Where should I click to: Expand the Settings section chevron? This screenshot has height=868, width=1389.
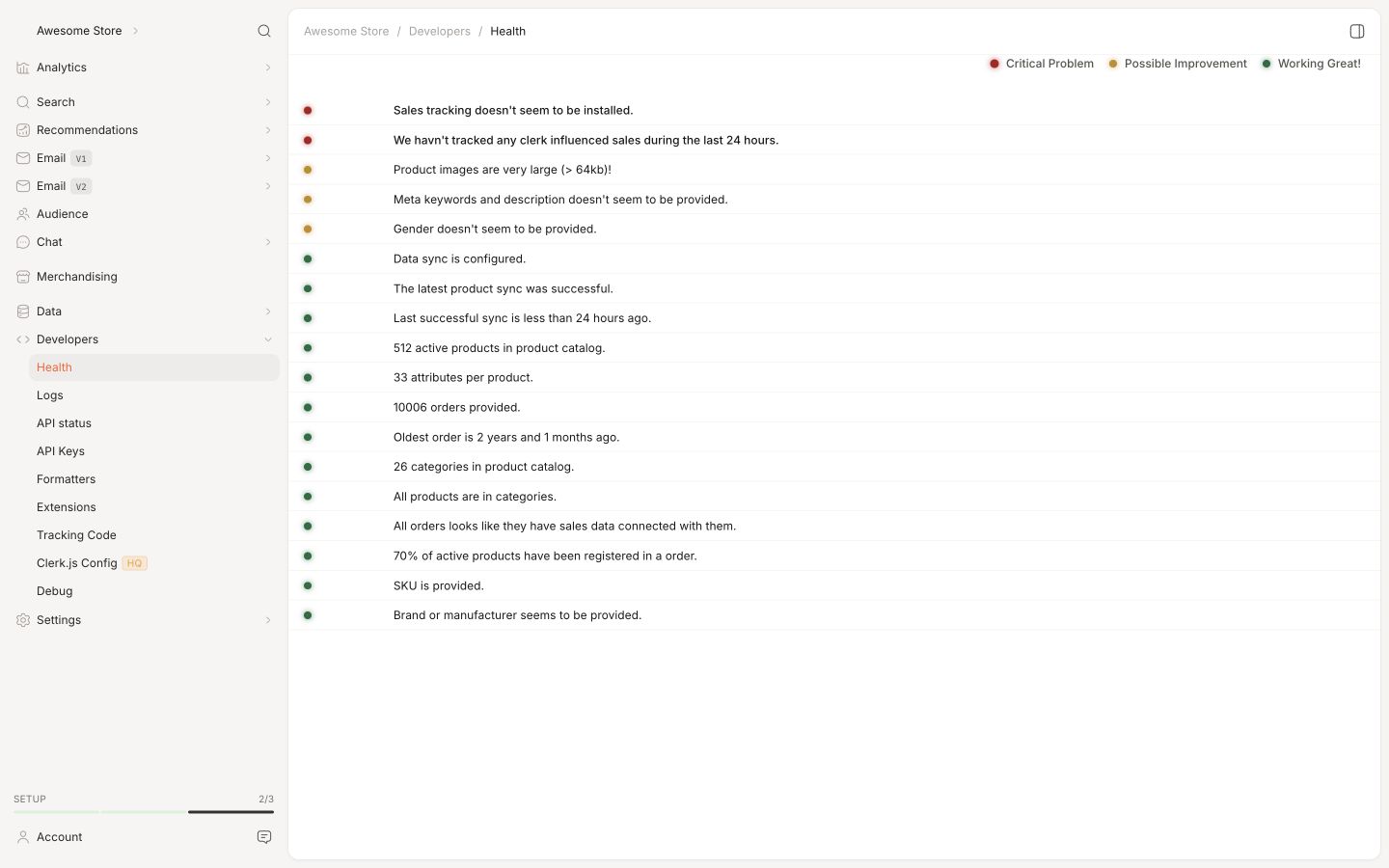click(x=268, y=620)
